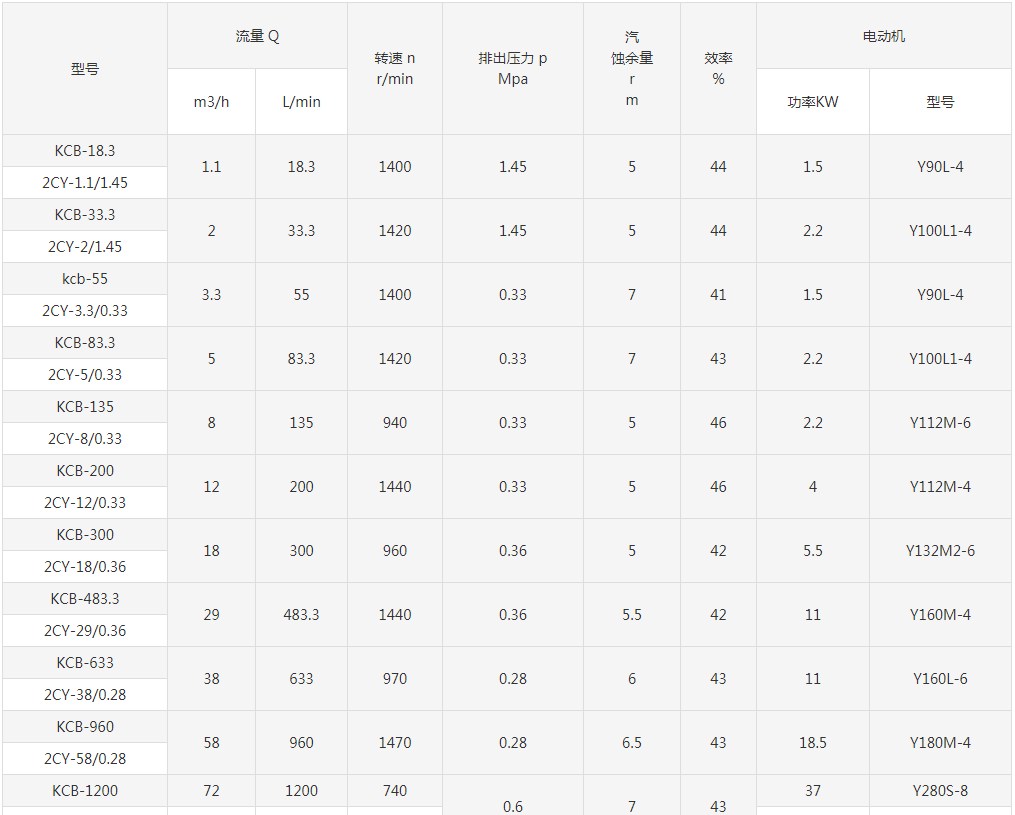This screenshot has height=815, width=1015.
Task: Select the 2CY-1.1/1.45 model cell
Action: (x=85, y=183)
